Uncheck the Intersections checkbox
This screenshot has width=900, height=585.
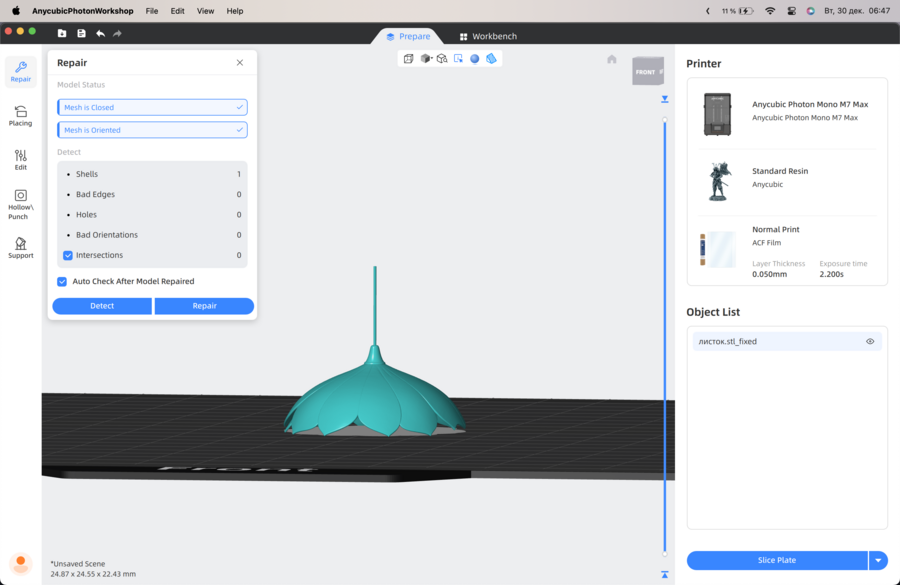pyautogui.click(x=68, y=255)
